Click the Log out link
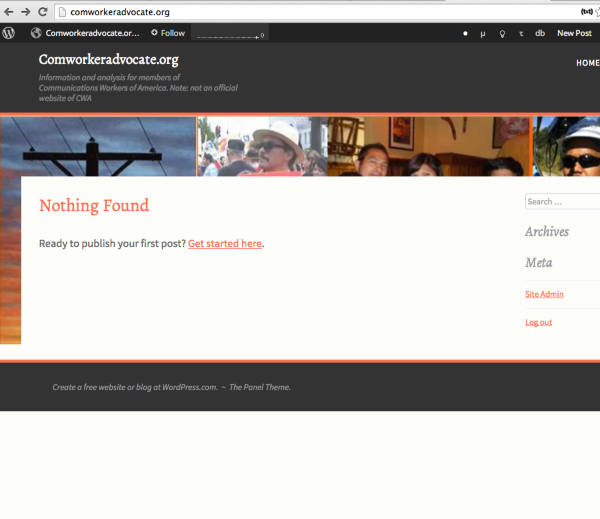600x519 pixels. coord(538,322)
